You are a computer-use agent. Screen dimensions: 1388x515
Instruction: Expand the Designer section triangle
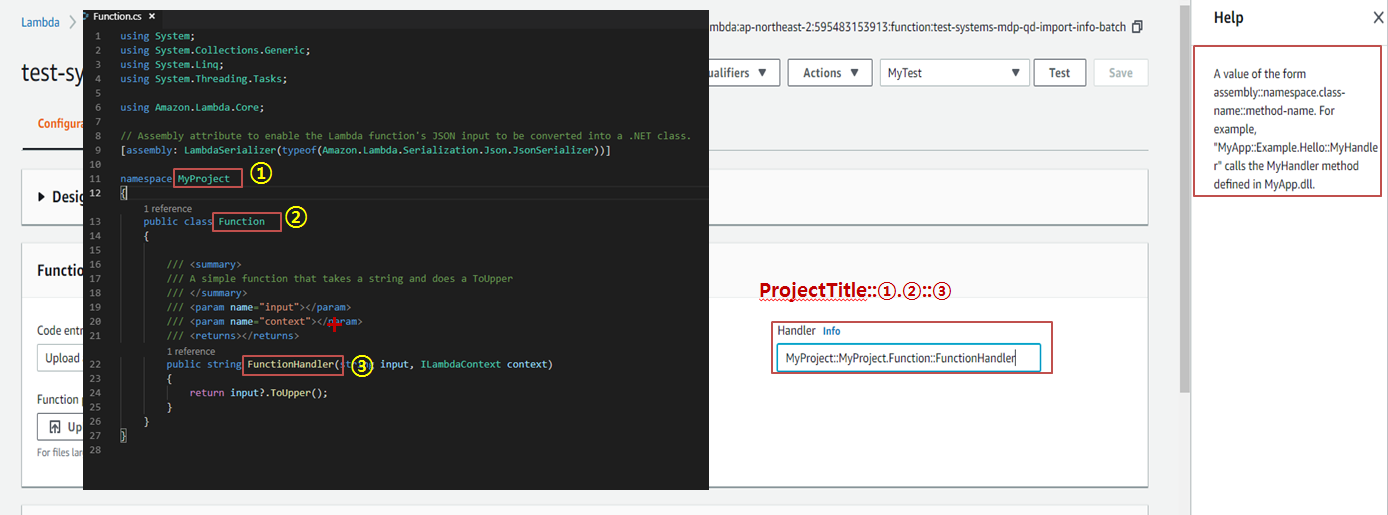pos(42,197)
